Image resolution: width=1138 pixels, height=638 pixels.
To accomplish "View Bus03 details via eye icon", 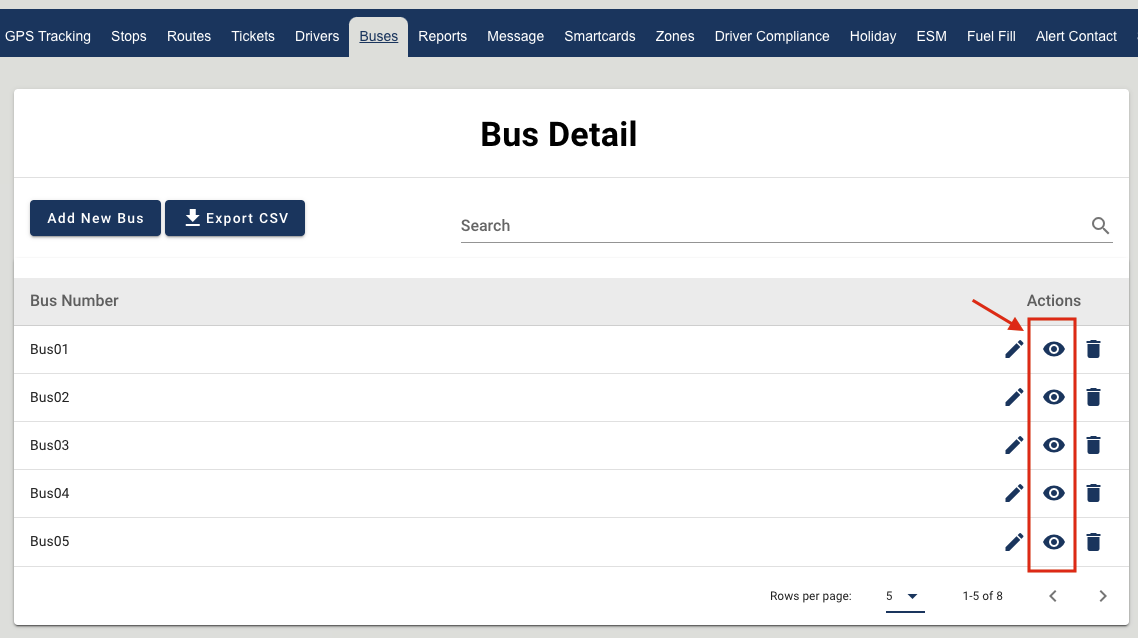I will (x=1054, y=445).
